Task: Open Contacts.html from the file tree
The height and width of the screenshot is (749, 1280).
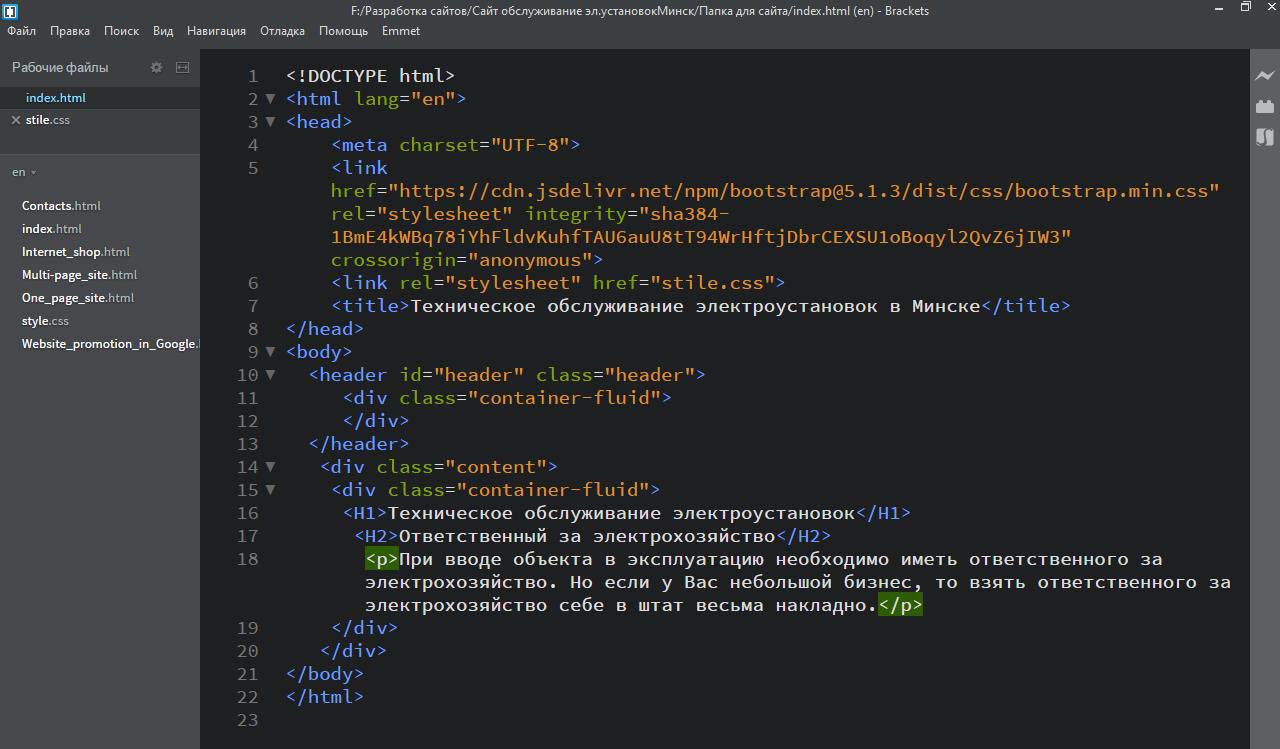Action: pos(61,206)
